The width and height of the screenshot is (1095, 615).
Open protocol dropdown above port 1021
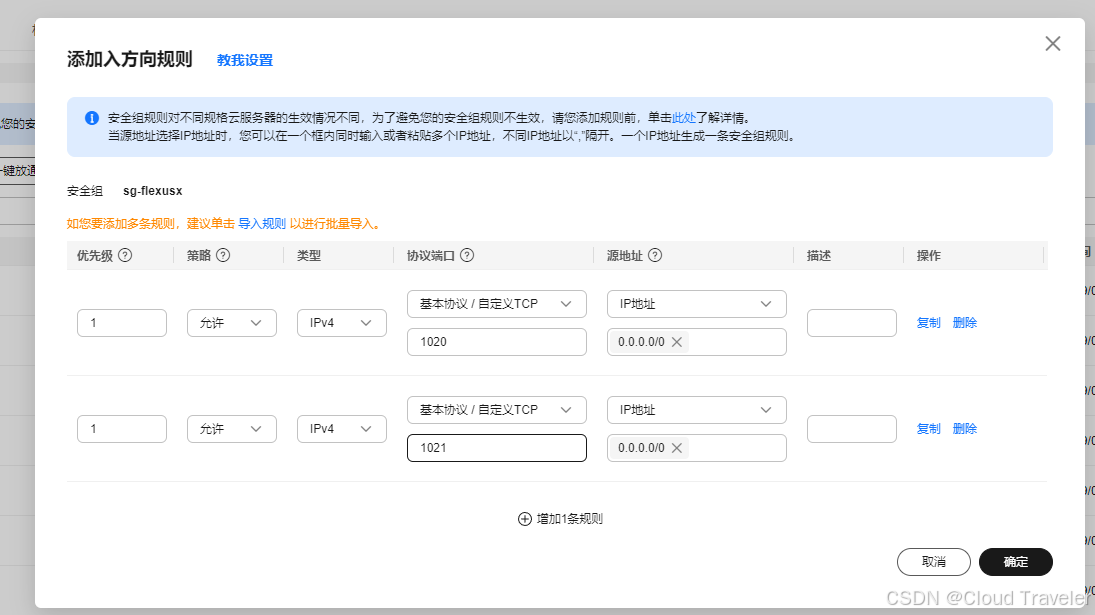pyautogui.click(x=497, y=410)
